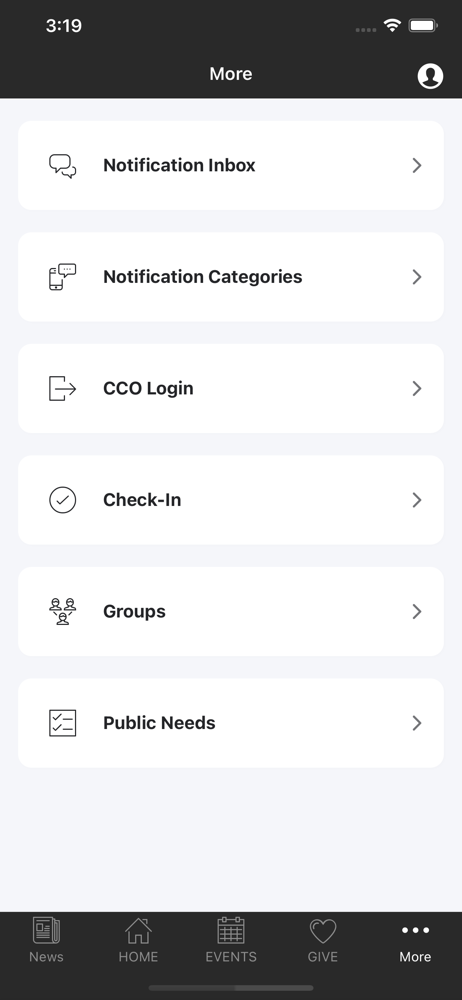462x1000 pixels.
Task: Expand the Groups chevron
Action: point(417,612)
